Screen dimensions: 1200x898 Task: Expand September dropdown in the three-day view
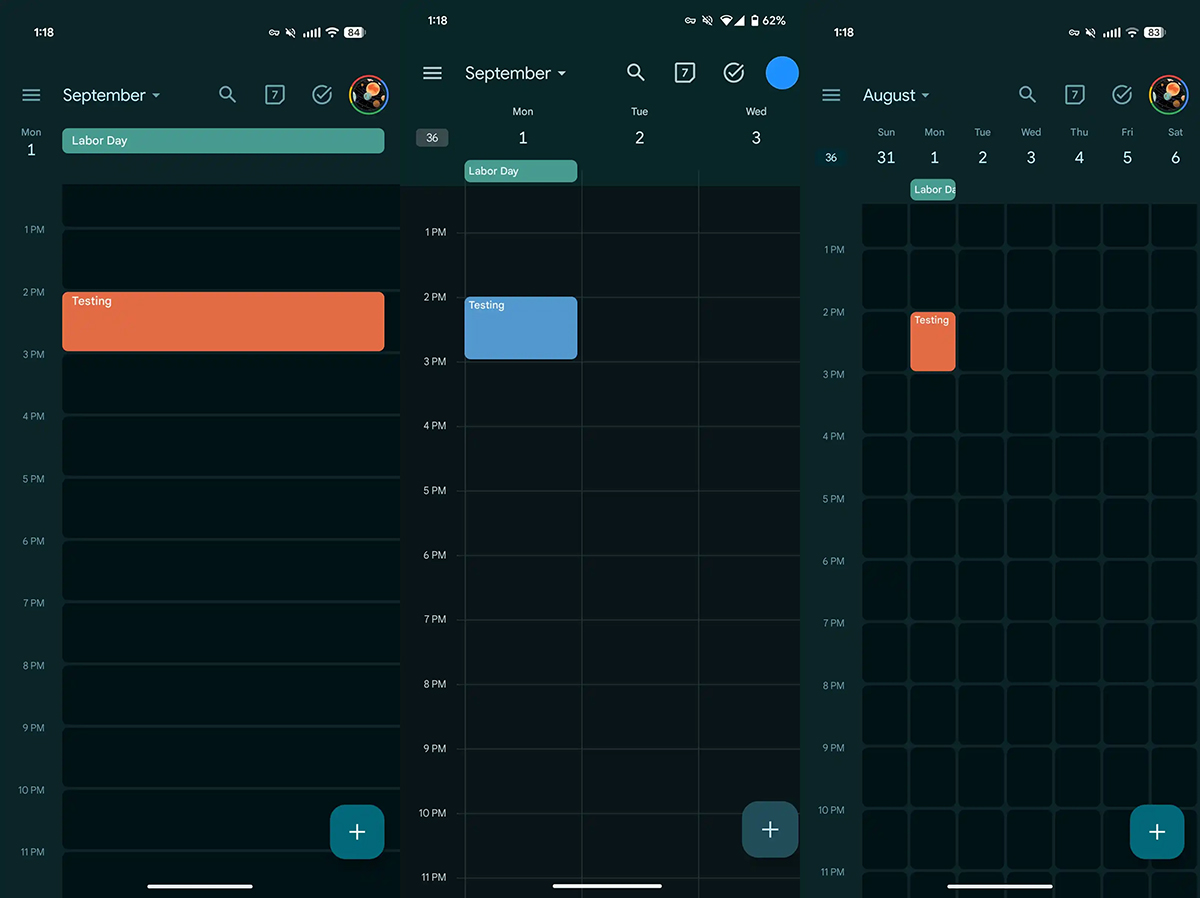(x=515, y=73)
